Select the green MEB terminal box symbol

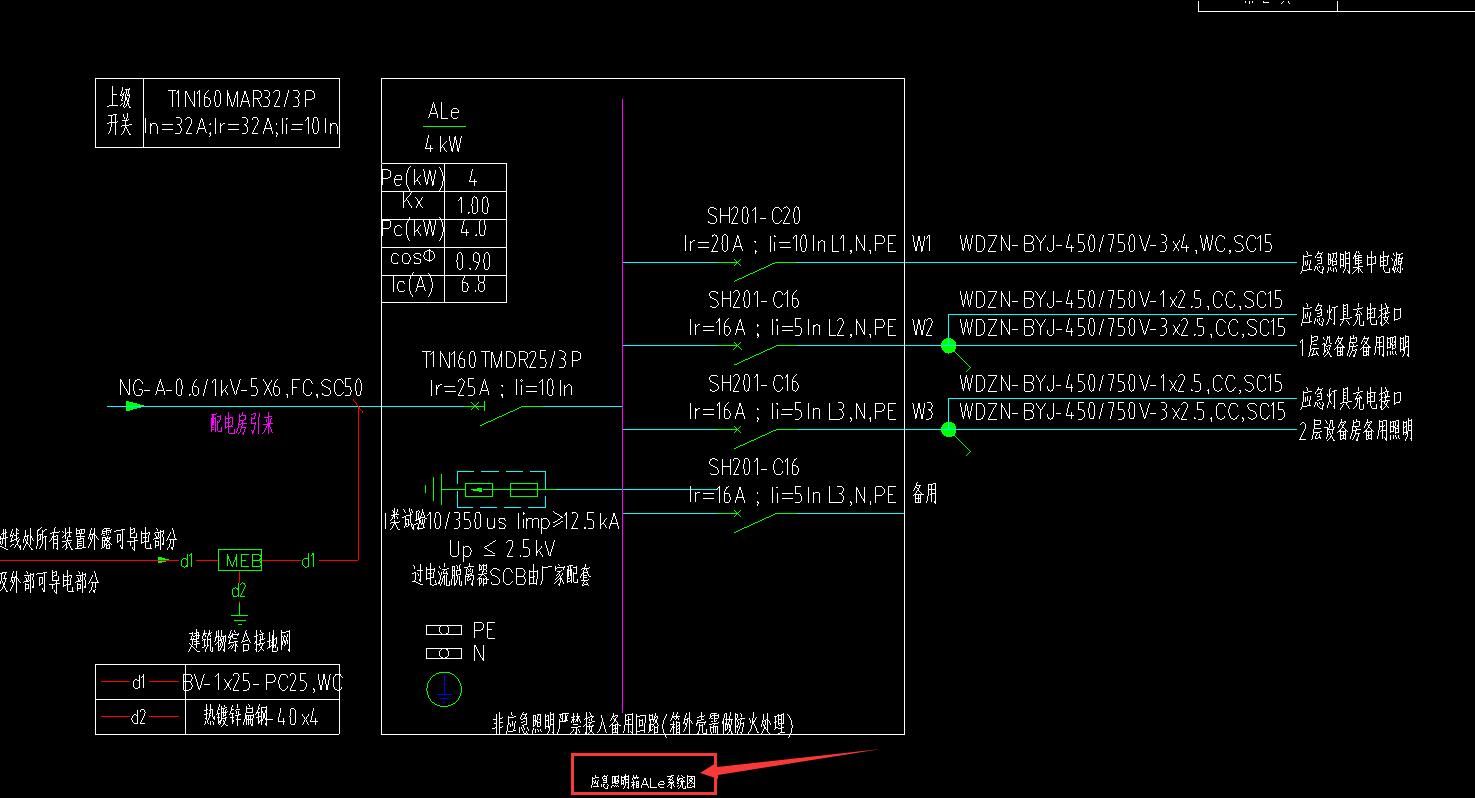[x=240, y=561]
